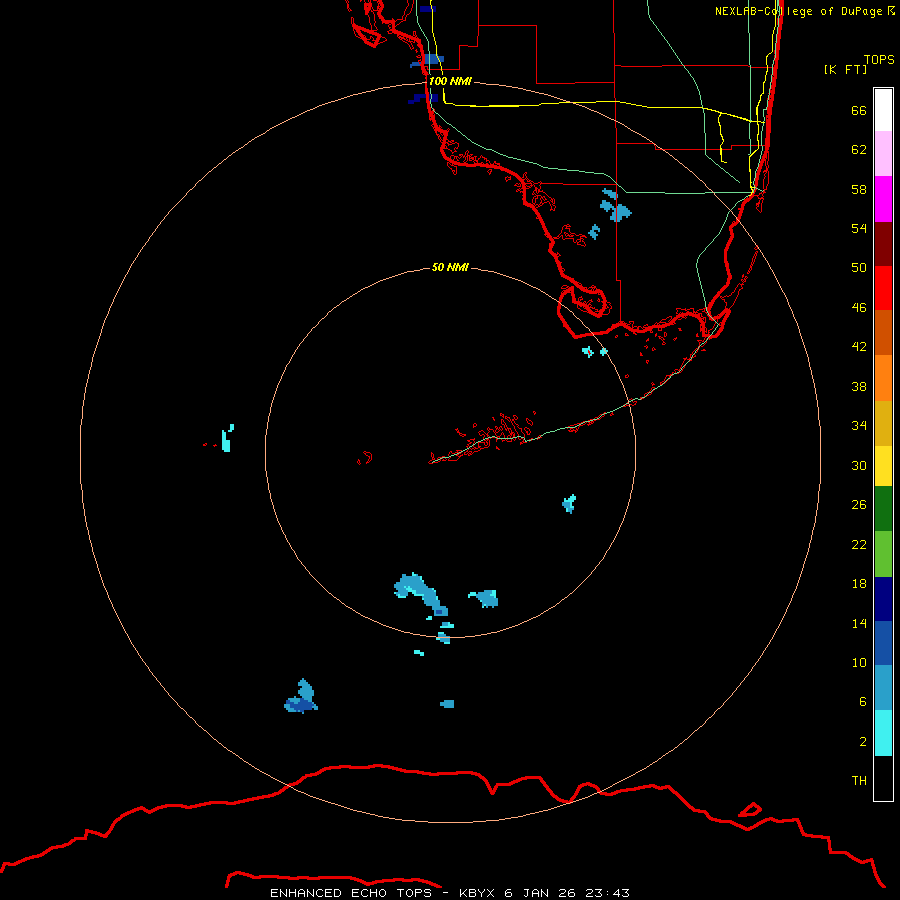
Task: Click the legend value "26"
Action: point(859,505)
